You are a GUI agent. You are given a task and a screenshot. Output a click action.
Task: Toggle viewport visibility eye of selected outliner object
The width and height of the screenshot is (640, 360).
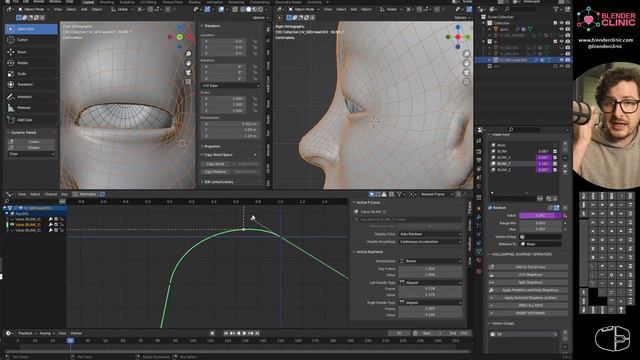[x=561, y=60]
